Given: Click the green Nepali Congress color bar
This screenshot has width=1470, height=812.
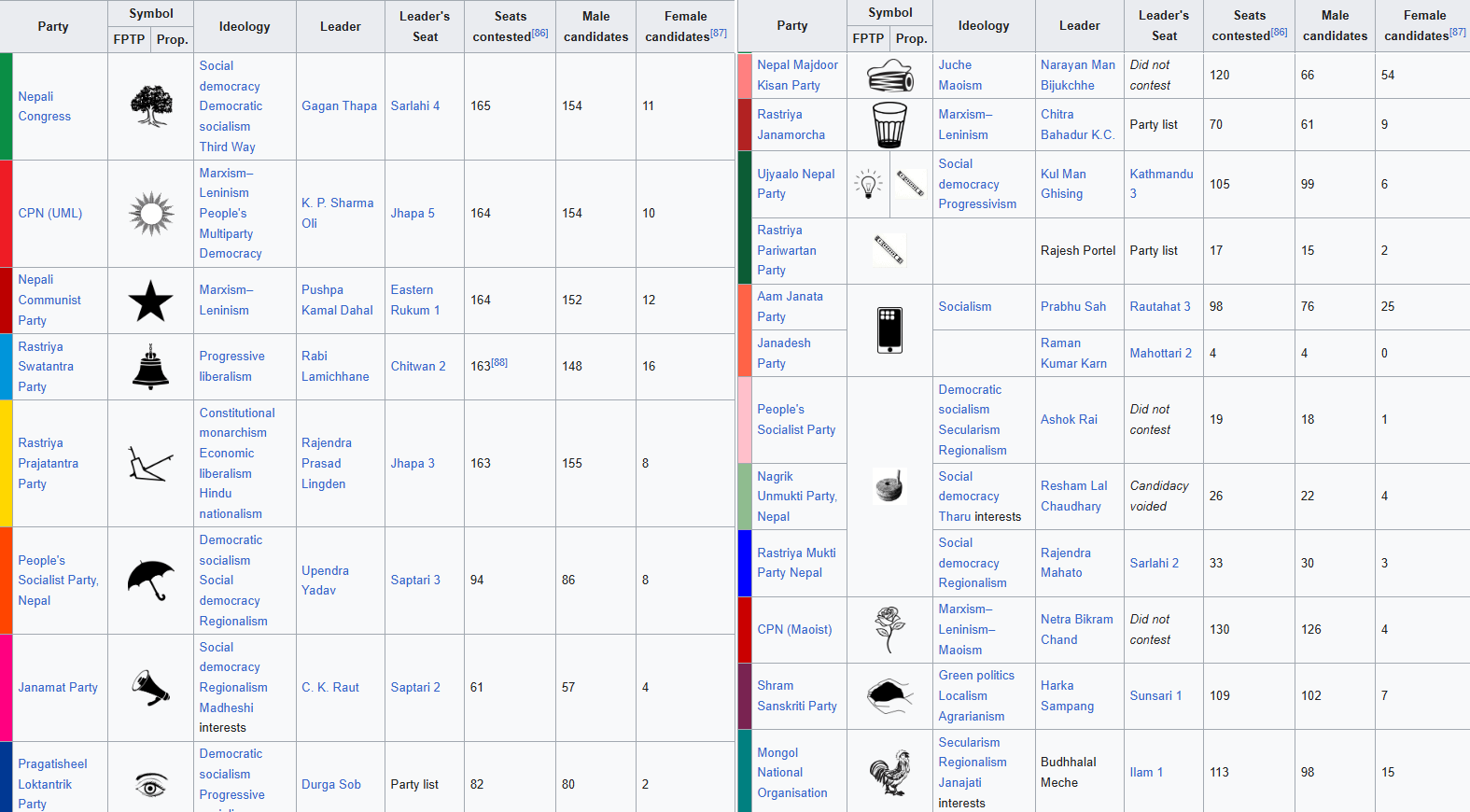Looking at the screenshot, I should tap(6, 106).
